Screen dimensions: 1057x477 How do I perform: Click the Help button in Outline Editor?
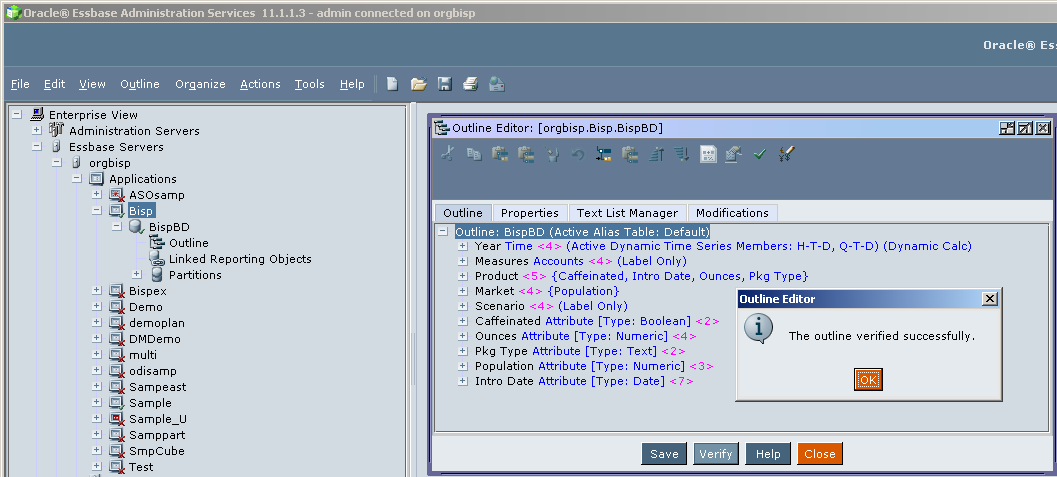tap(768, 454)
